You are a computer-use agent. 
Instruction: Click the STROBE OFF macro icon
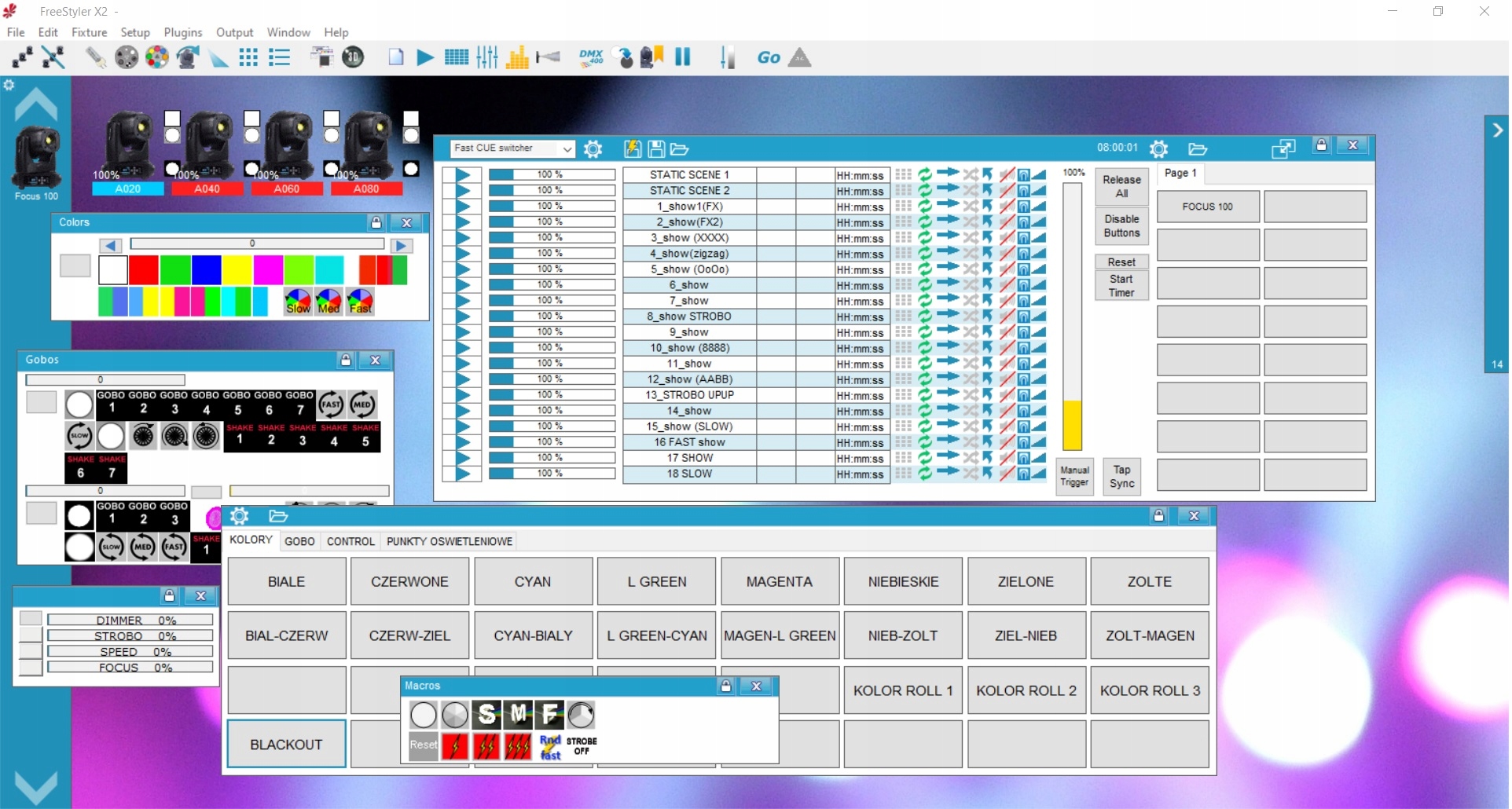(x=582, y=746)
